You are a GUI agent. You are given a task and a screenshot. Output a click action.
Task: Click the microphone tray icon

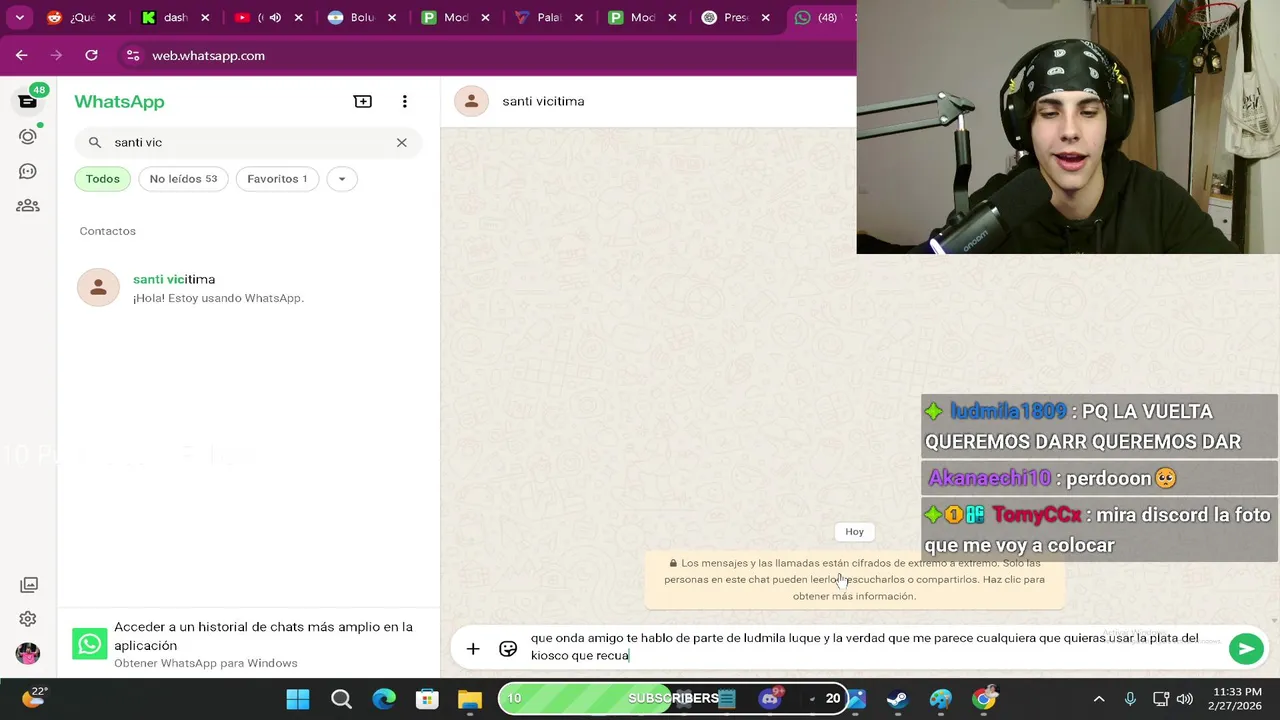click(x=1130, y=698)
